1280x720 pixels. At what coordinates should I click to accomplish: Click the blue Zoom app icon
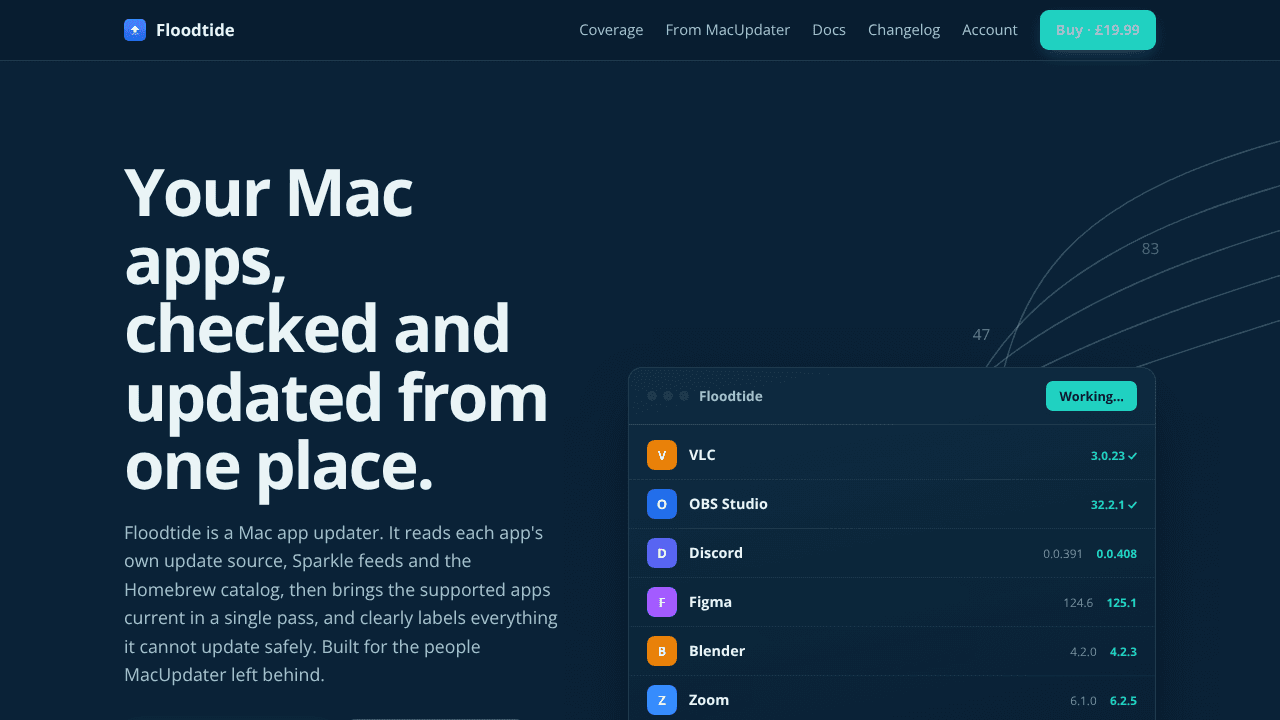pos(662,700)
